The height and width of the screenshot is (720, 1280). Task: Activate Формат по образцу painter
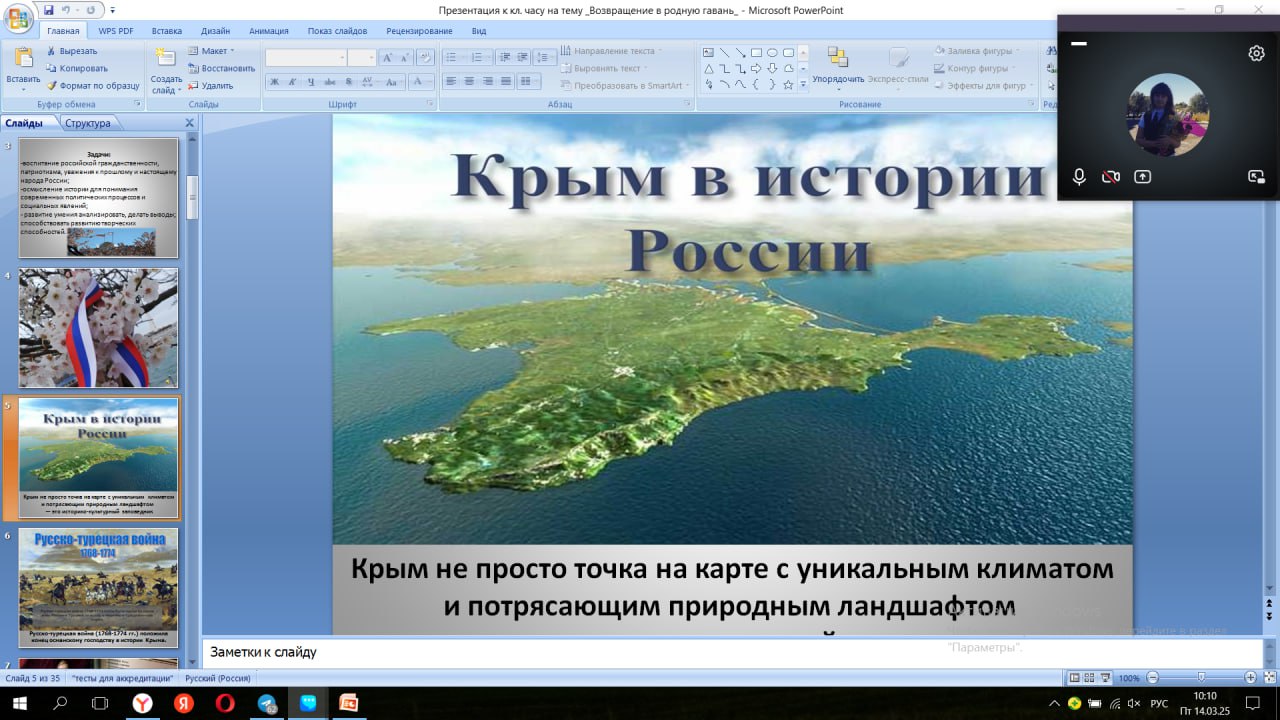click(92, 85)
